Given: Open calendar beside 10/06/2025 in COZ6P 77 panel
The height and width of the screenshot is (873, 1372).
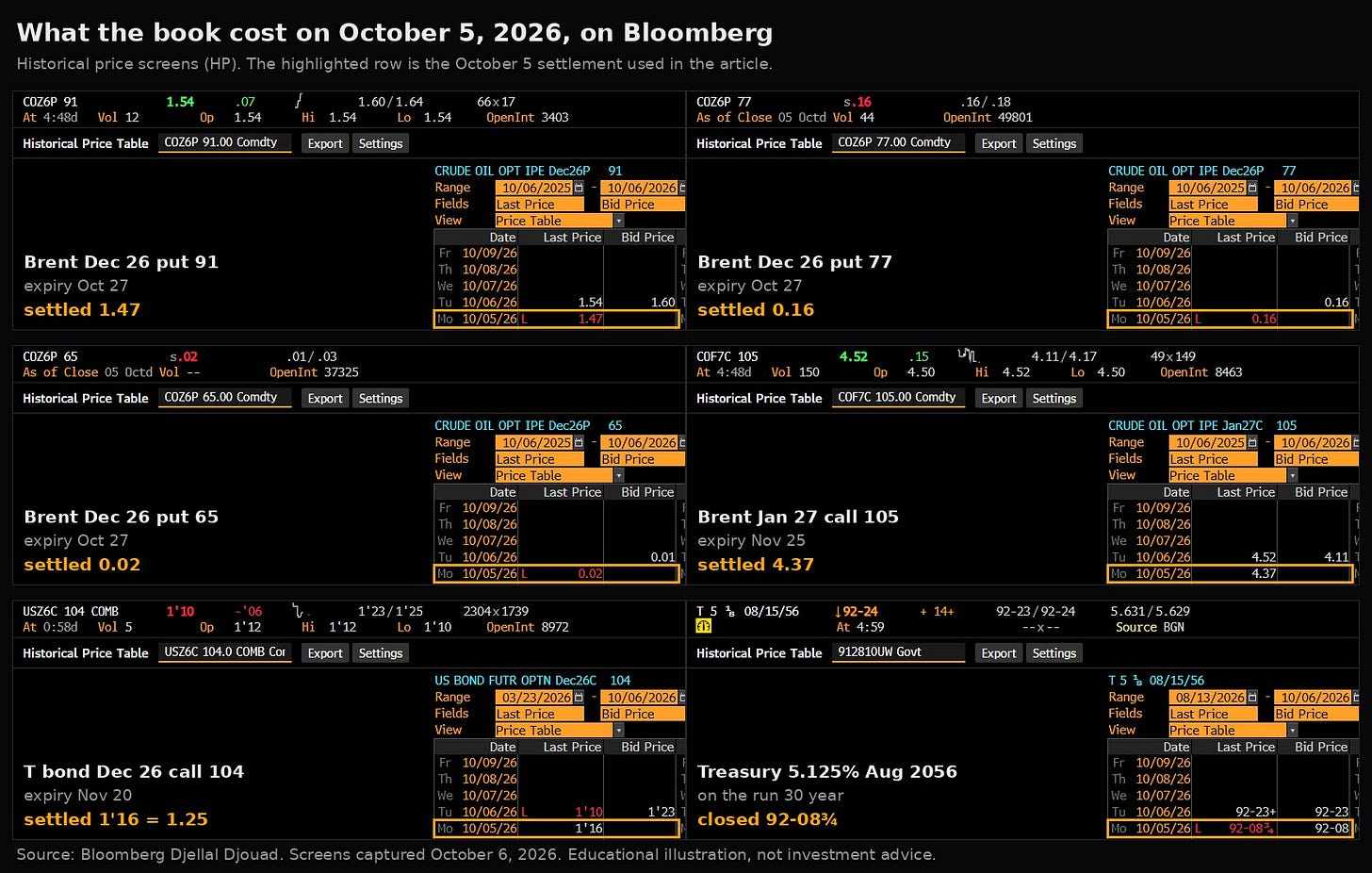Looking at the screenshot, I should point(1252,188).
